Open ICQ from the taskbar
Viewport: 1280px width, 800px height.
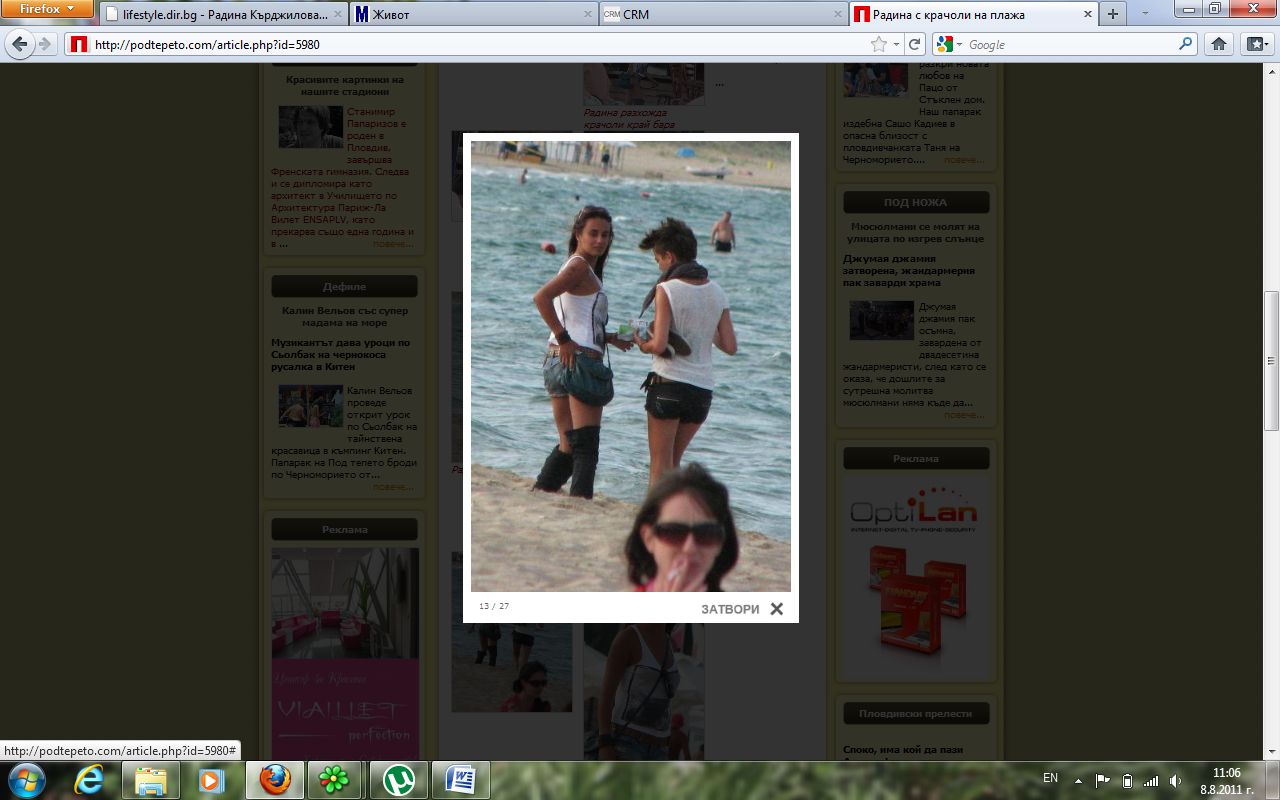click(x=336, y=779)
